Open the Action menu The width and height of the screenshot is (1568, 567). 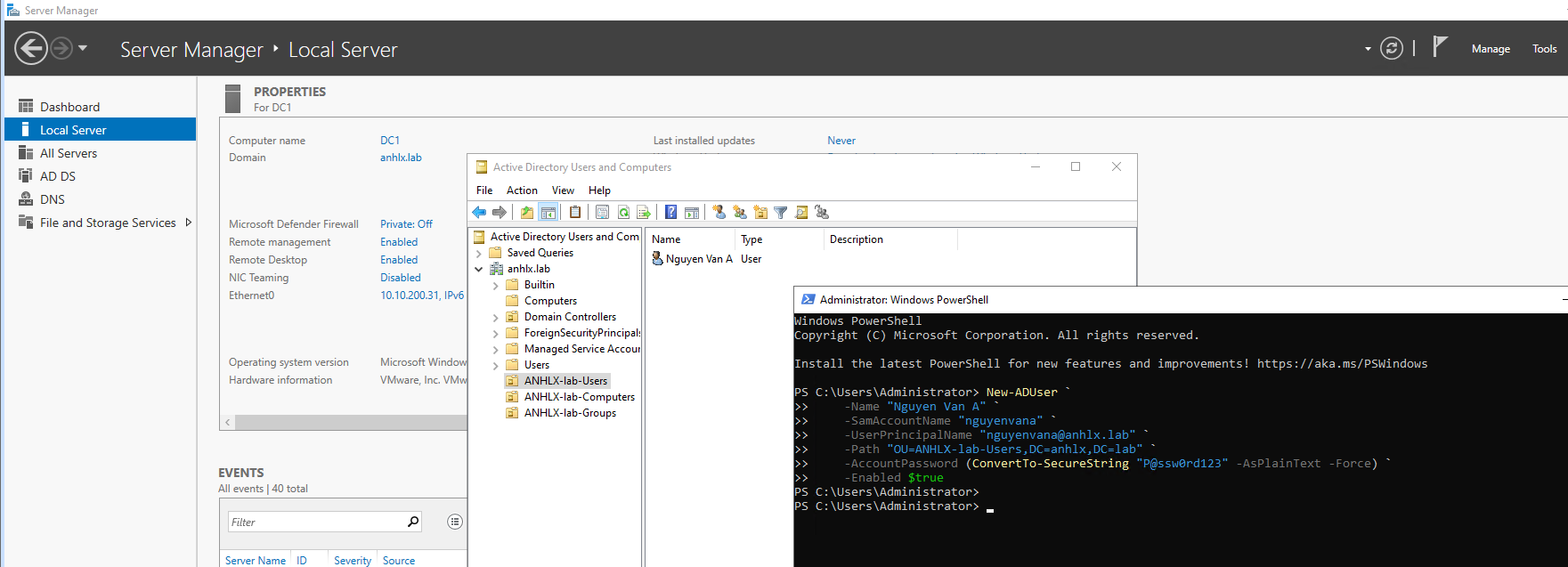(522, 190)
